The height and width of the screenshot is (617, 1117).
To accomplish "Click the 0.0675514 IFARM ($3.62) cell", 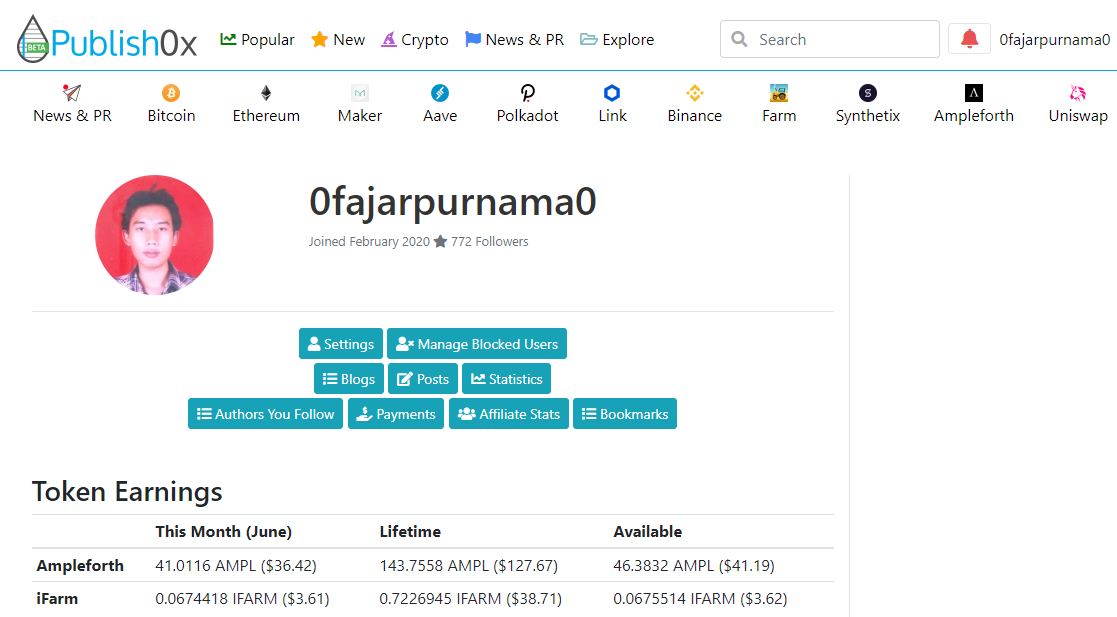I will (x=700, y=598).
